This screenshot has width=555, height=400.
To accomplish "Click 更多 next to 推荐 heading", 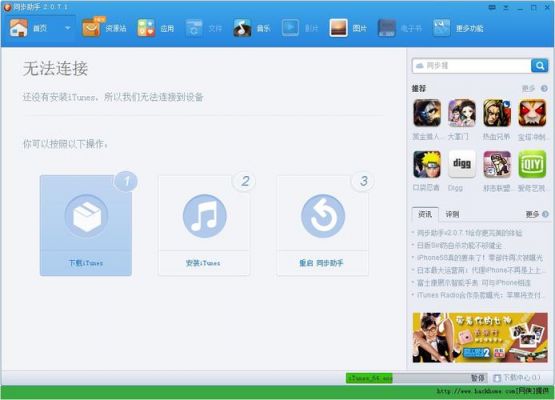I will [x=528, y=88].
